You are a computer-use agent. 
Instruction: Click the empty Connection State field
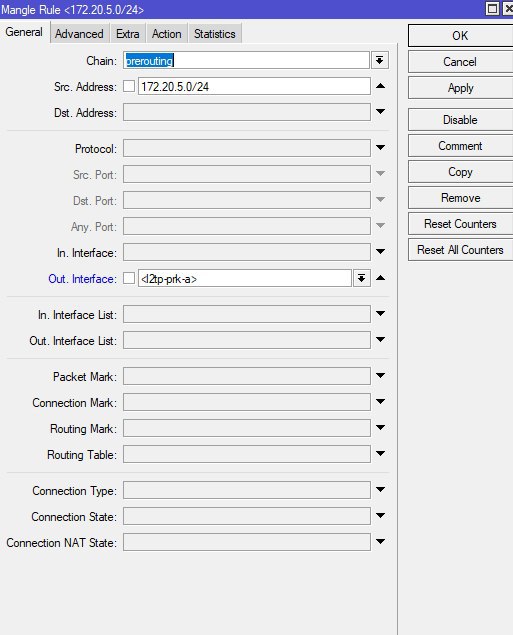coord(247,516)
